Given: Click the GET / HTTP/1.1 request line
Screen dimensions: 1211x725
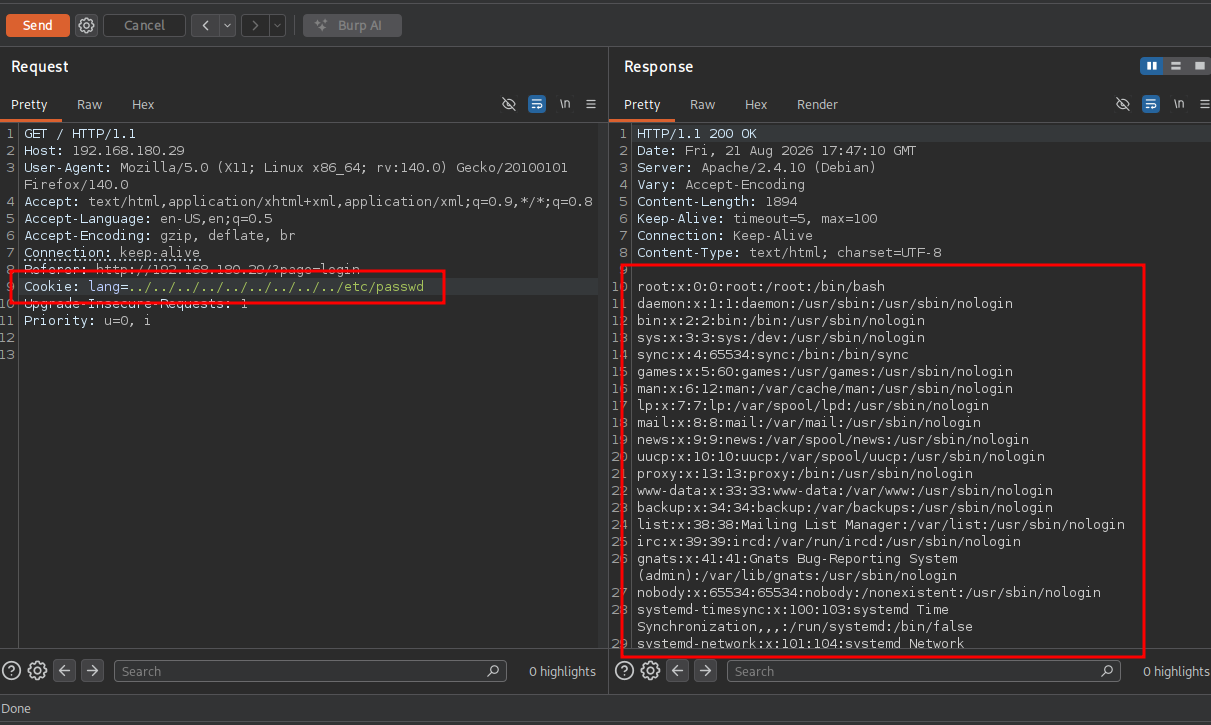Looking at the screenshot, I should (x=80, y=133).
